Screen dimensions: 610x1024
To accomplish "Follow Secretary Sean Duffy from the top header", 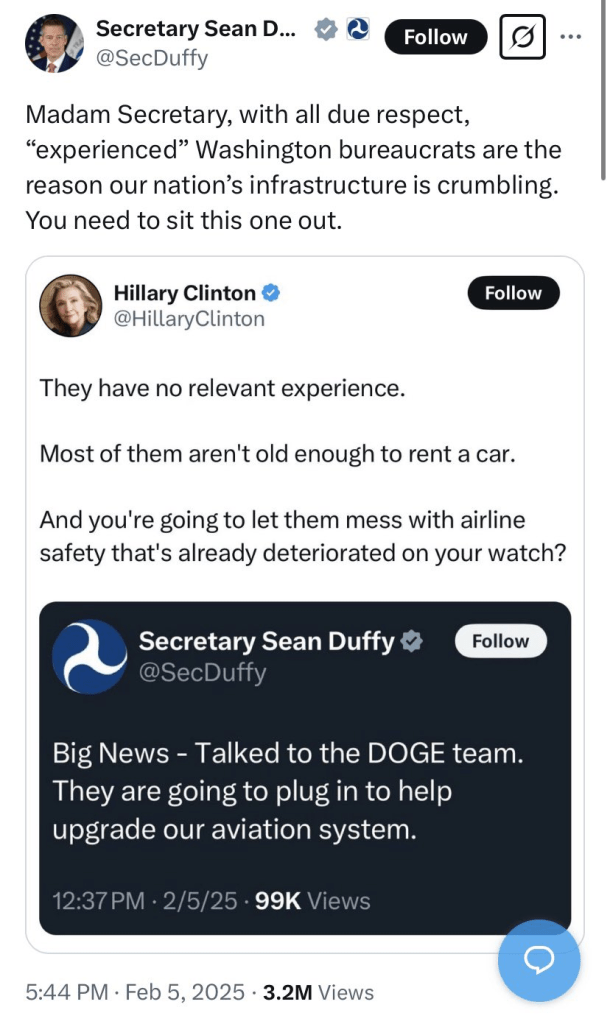I will pyautogui.click(x=435, y=38).
